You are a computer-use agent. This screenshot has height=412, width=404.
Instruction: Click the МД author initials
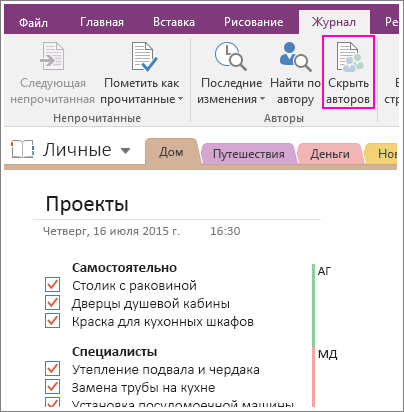click(327, 354)
